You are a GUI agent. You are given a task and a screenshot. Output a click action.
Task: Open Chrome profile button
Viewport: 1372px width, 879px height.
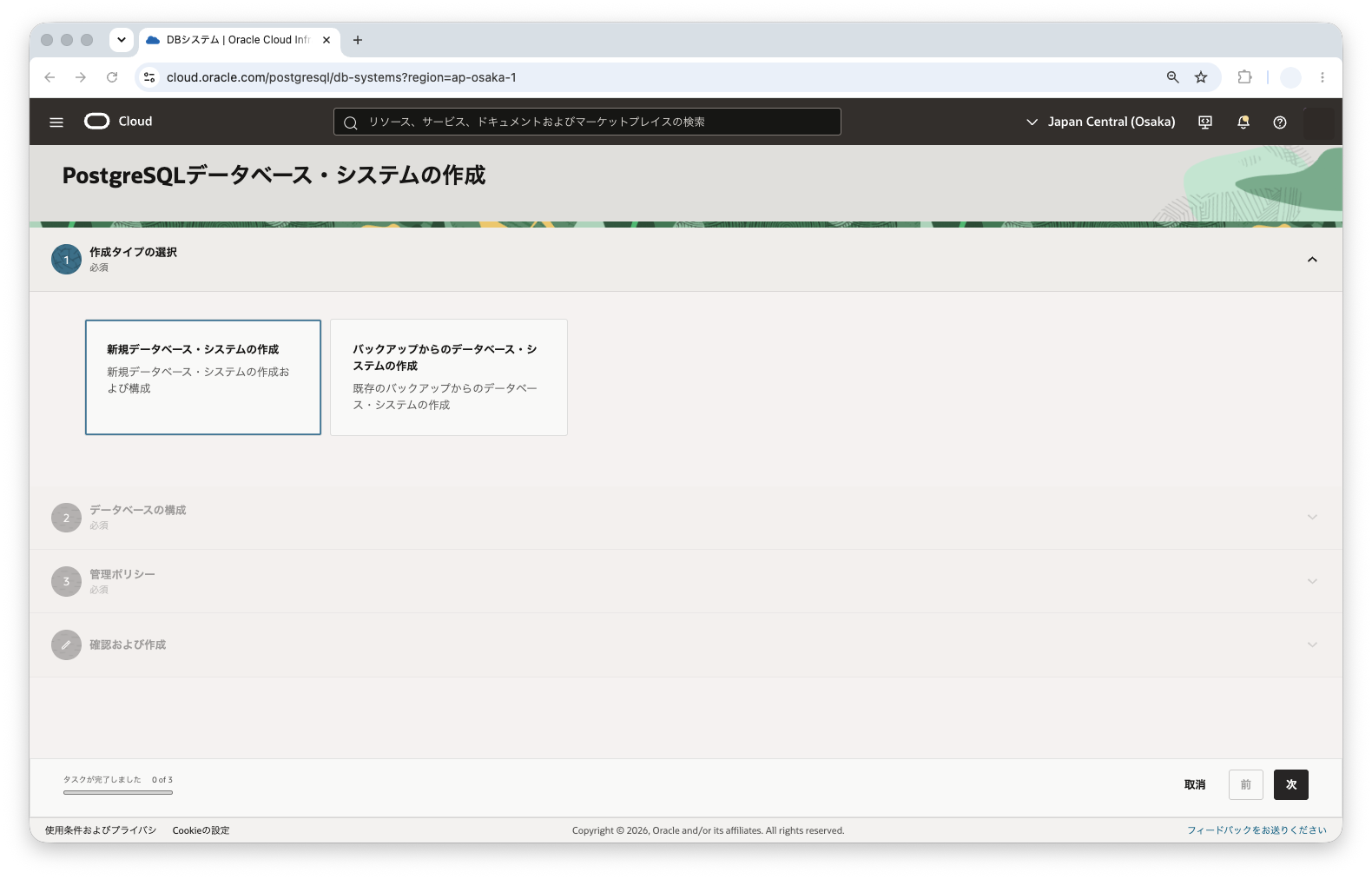(1291, 77)
